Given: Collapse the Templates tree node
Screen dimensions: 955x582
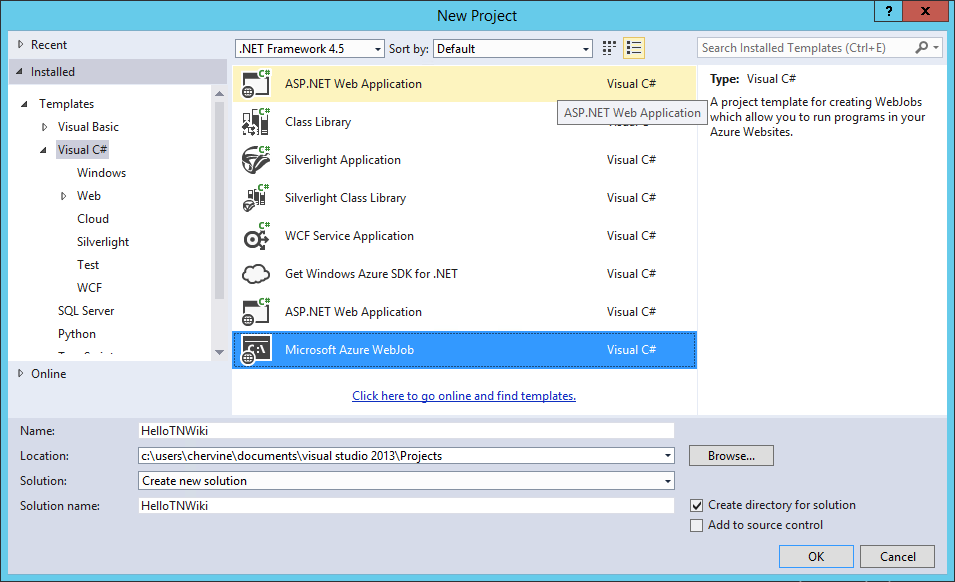Looking at the screenshot, I should [x=25, y=104].
